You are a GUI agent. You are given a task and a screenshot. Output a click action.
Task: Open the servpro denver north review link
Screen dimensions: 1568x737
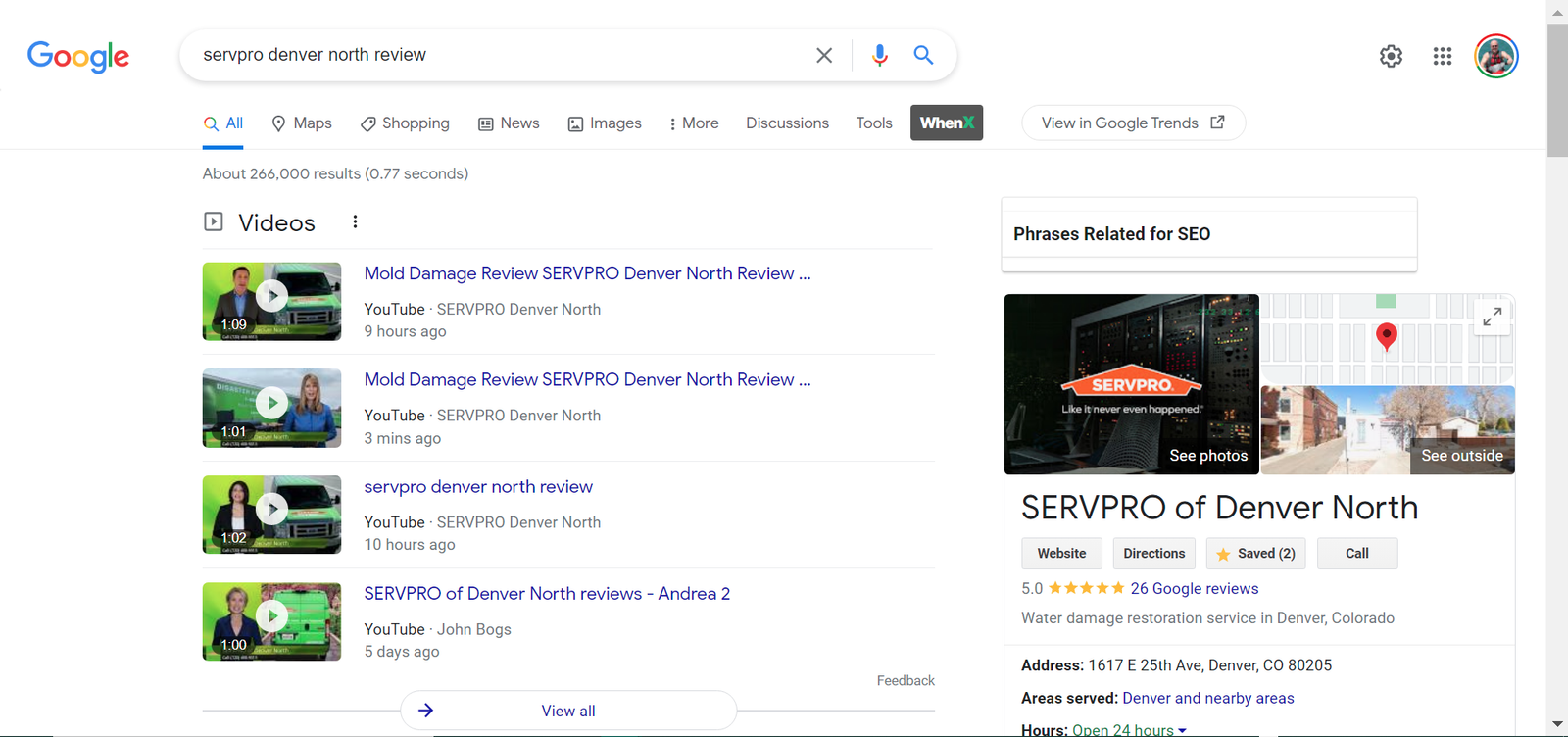[x=478, y=487]
